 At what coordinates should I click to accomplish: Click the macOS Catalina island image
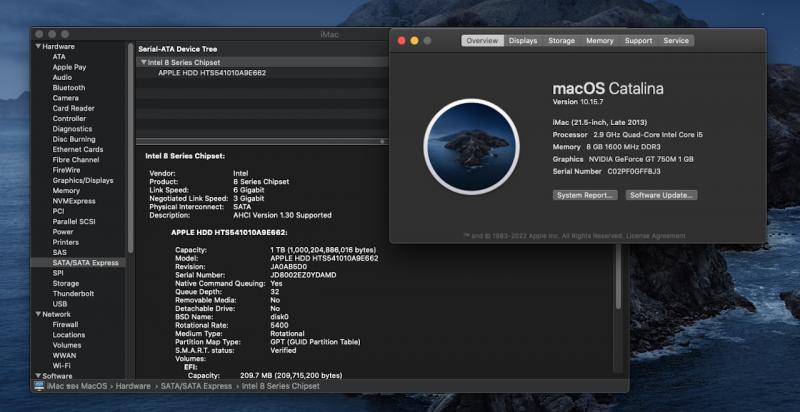pyautogui.click(x=471, y=147)
